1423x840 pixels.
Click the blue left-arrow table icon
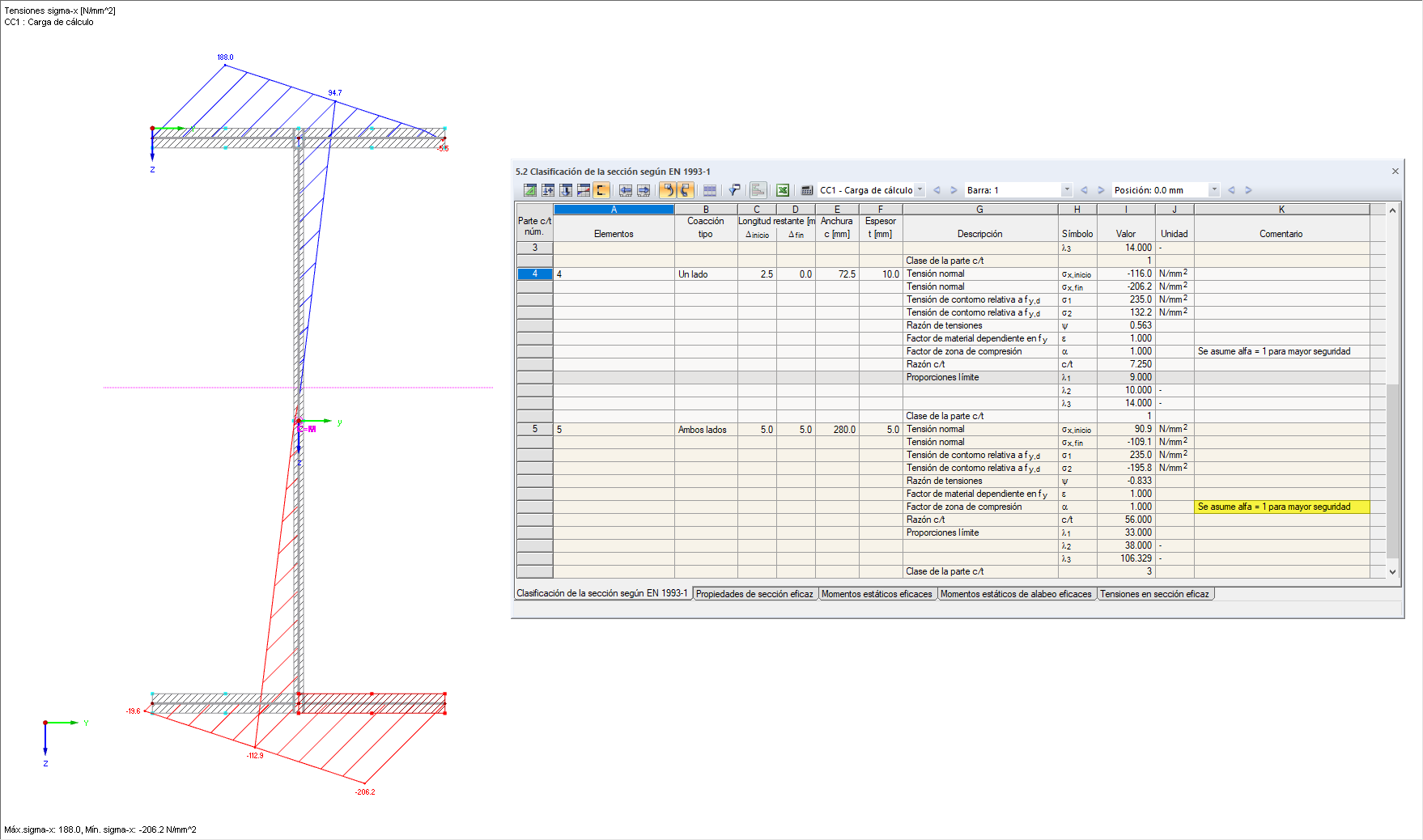click(626, 190)
